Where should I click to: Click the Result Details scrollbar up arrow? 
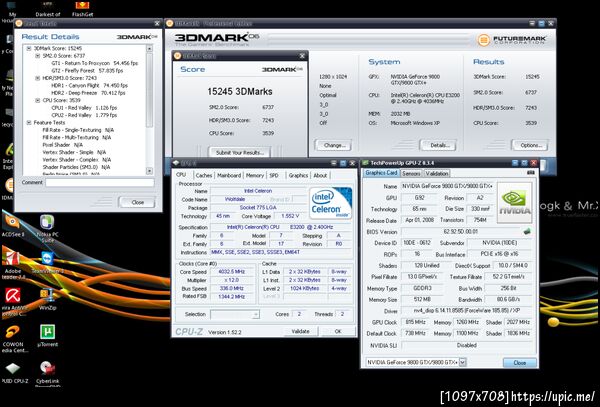tap(149, 49)
